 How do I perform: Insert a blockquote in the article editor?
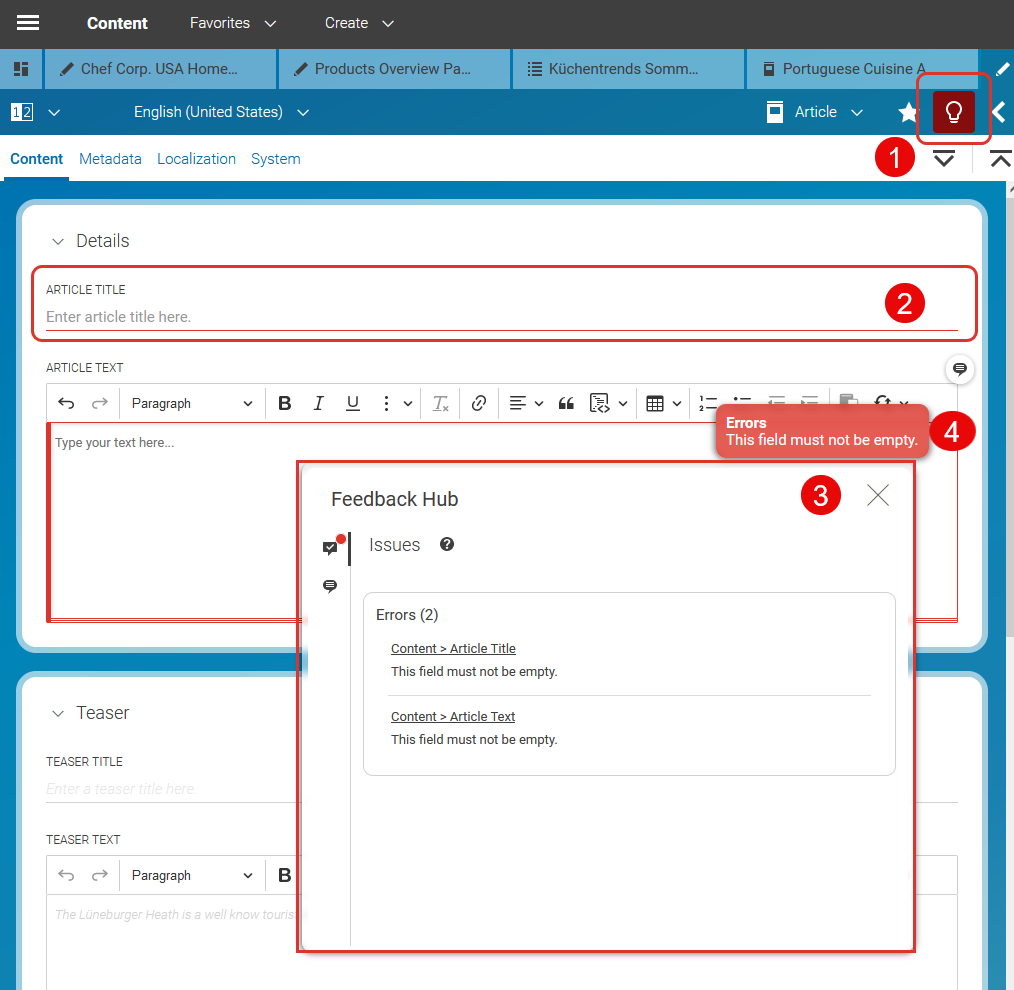coord(565,403)
